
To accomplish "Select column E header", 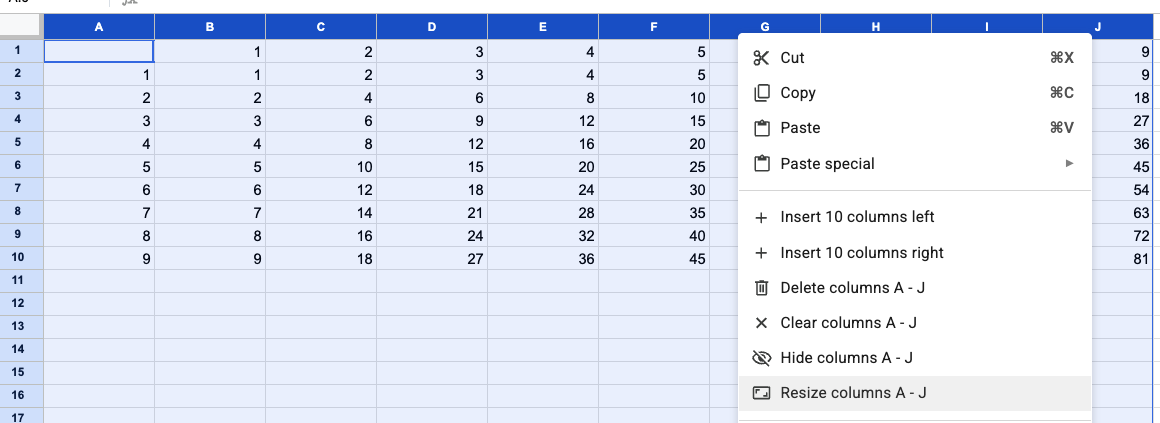I will [542, 28].
